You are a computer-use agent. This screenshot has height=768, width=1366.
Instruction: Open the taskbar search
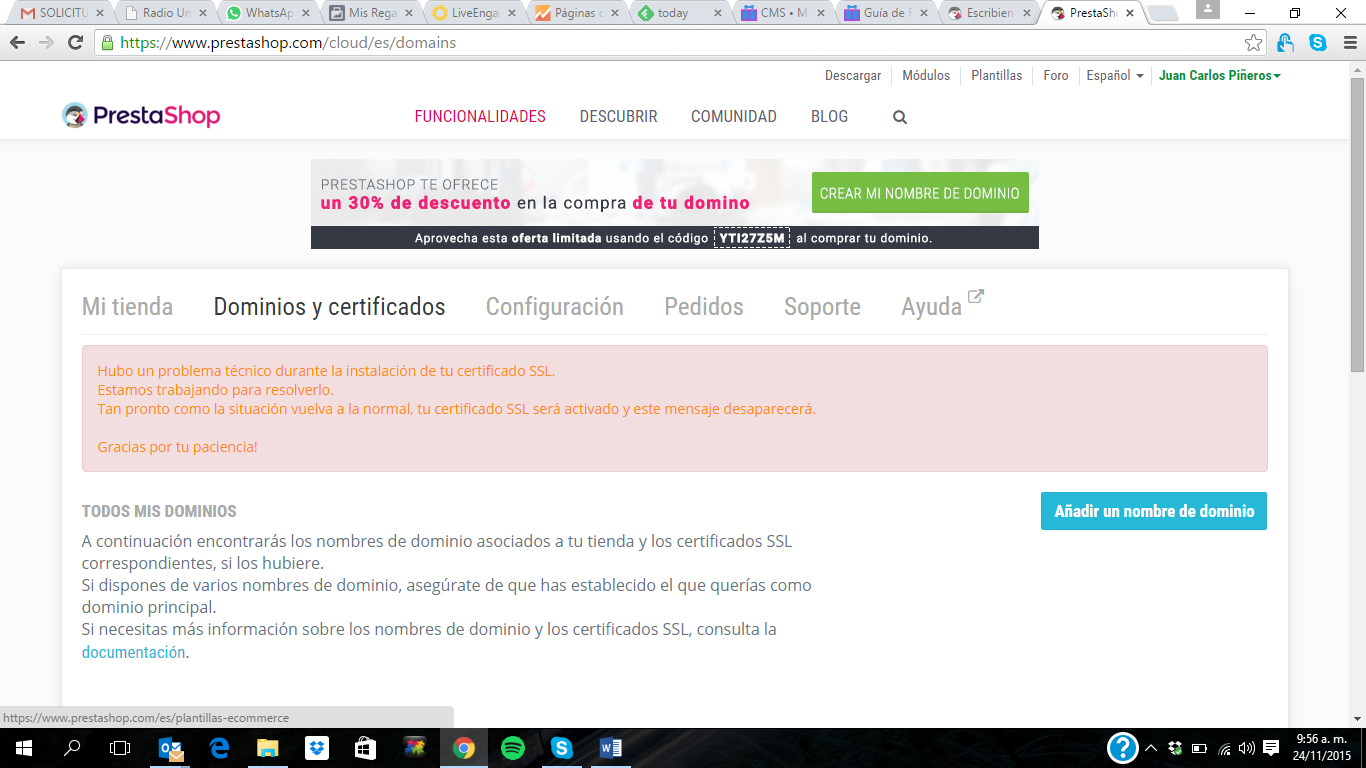[x=72, y=748]
